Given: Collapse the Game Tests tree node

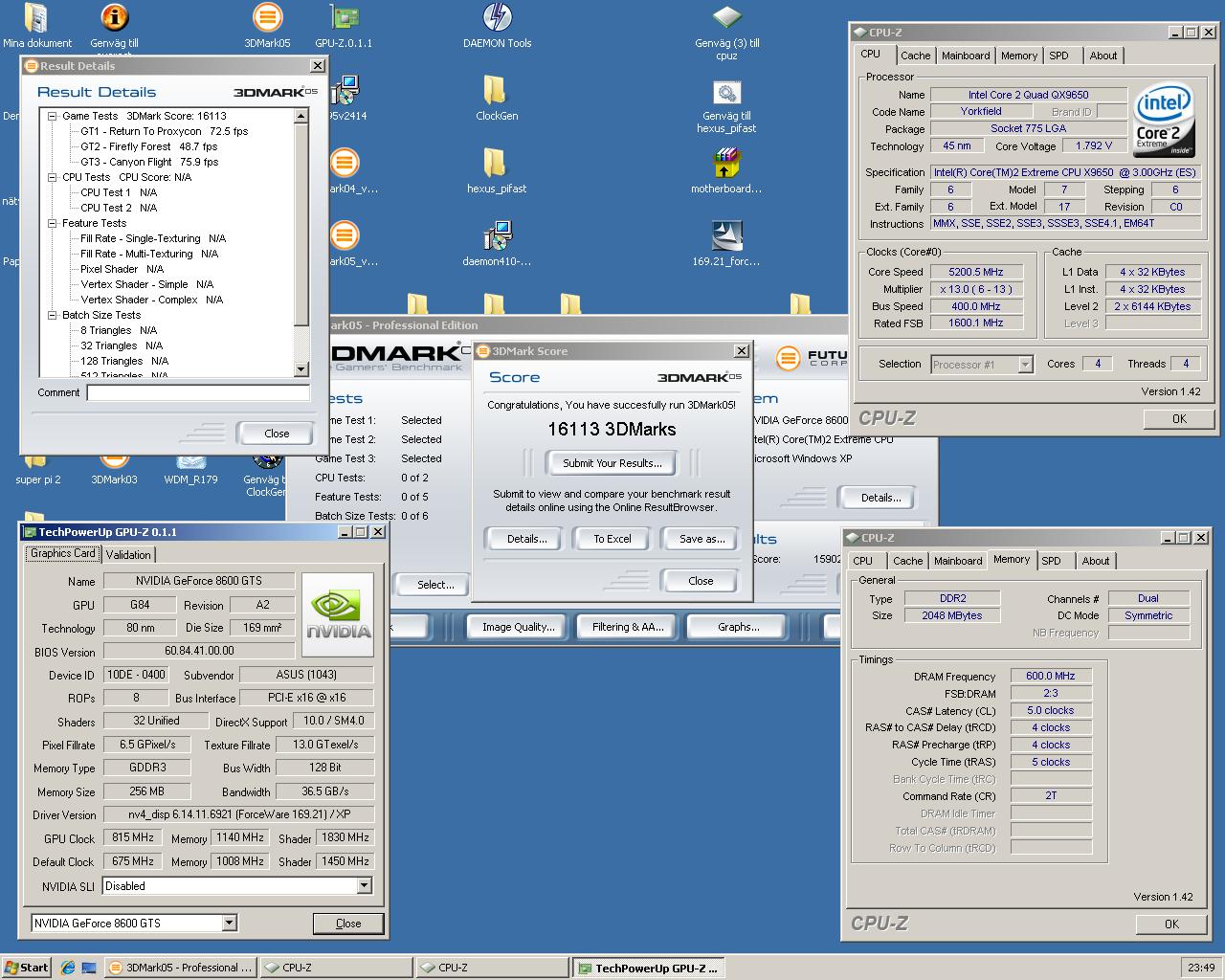Looking at the screenshot, I should pos(53,116).
